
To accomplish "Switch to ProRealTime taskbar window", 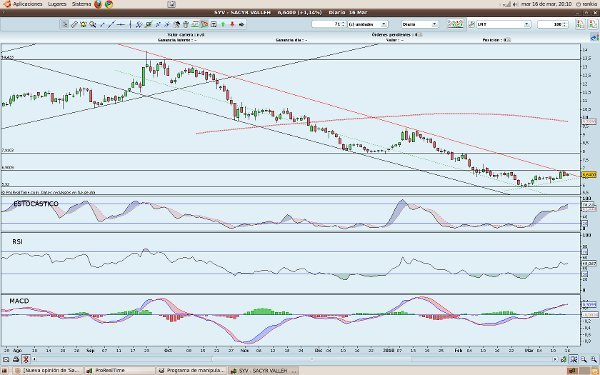I will pyautogui.click(x=119, y=370).
